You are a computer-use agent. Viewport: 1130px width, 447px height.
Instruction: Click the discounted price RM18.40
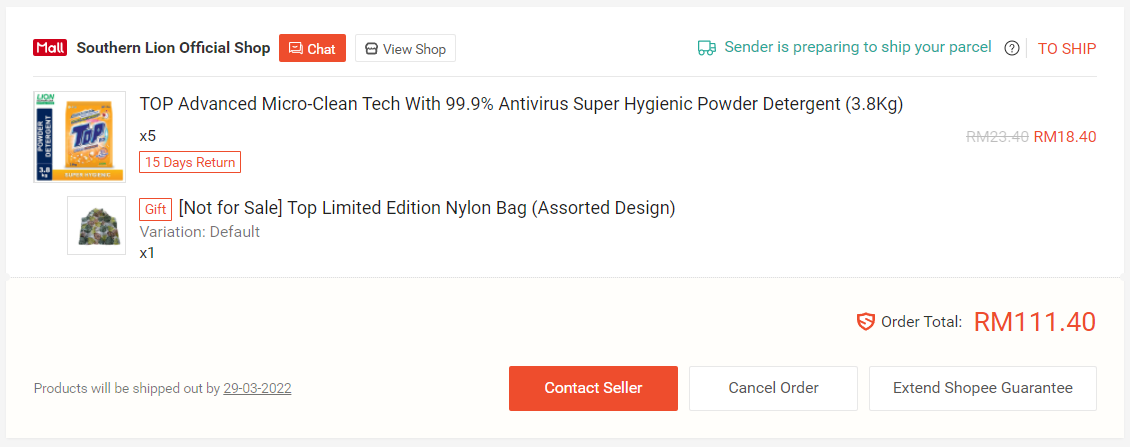(x=1065, y=137)
